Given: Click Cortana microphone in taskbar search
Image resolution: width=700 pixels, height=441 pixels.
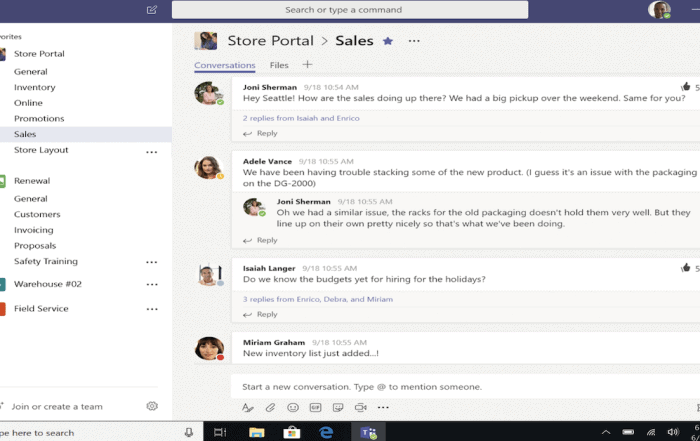Looking at the screenshot, I should [189, 432].
